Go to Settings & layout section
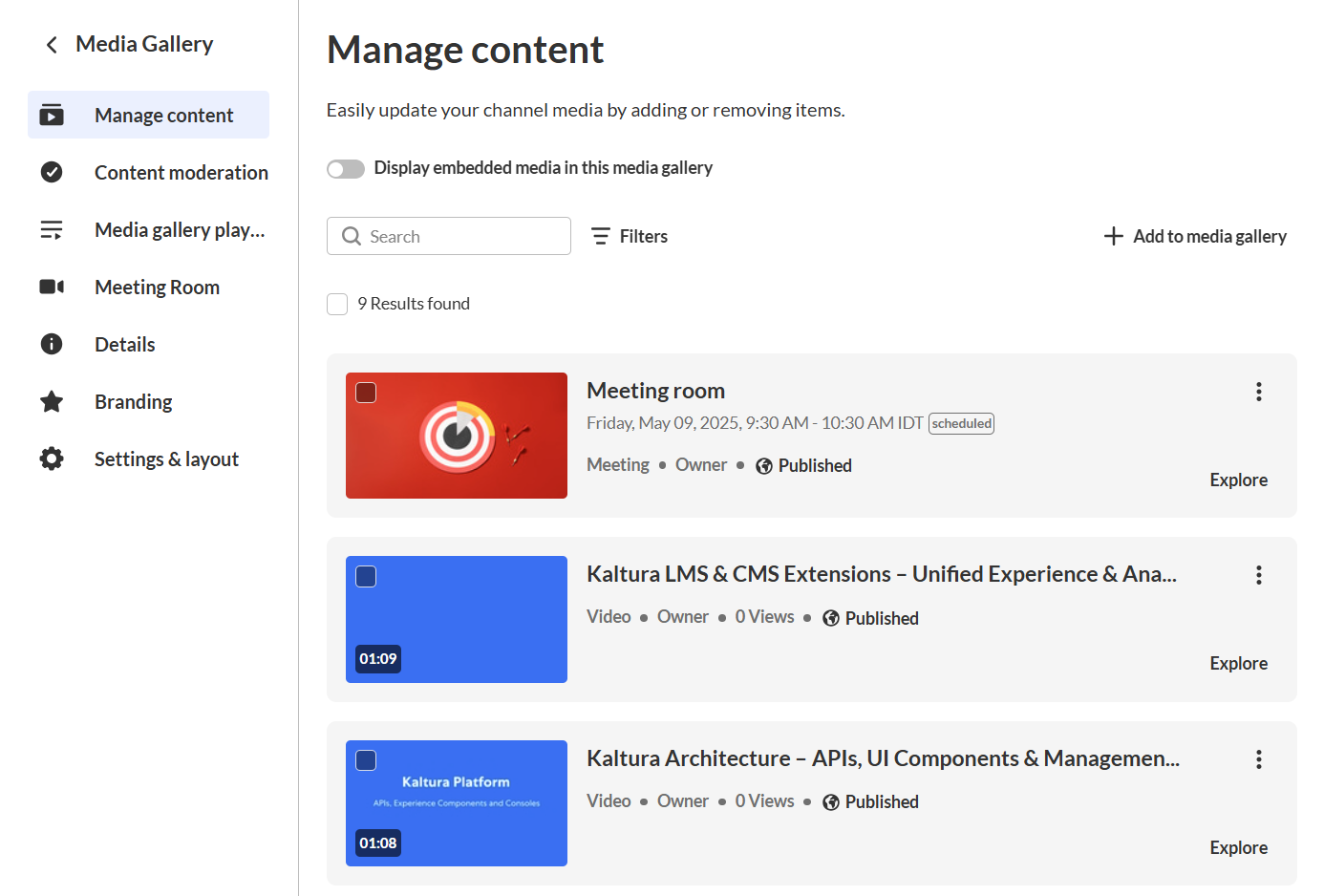Image resolution: width=1324 pixels, height=896 pixels. 166,459
